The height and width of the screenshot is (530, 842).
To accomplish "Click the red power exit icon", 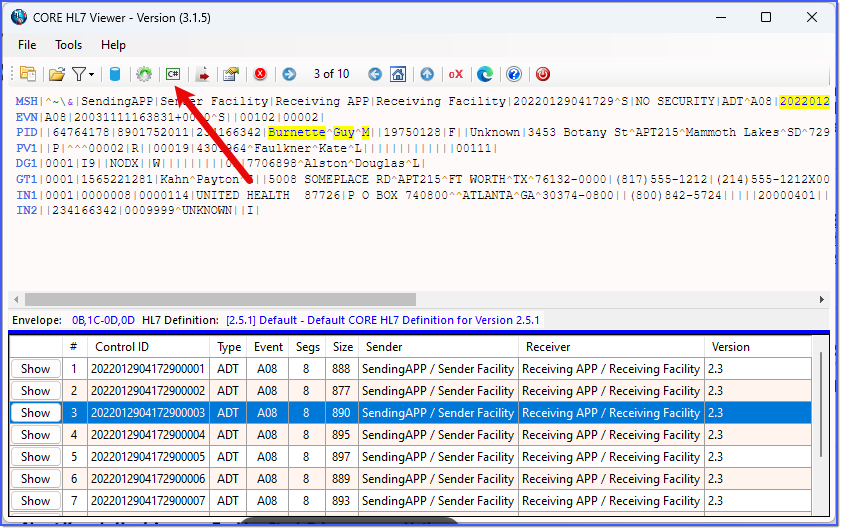I will click(x=543, y=74).
